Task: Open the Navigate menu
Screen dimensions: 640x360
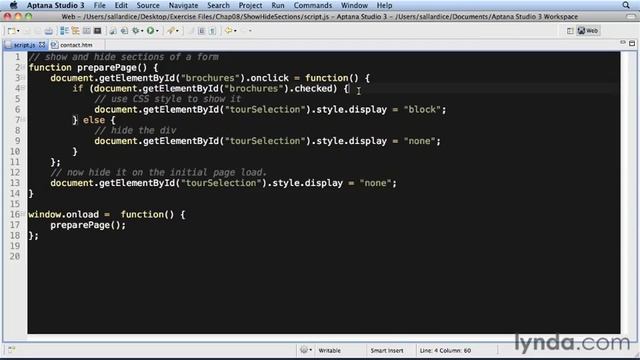Action: [x=183, y=5]
